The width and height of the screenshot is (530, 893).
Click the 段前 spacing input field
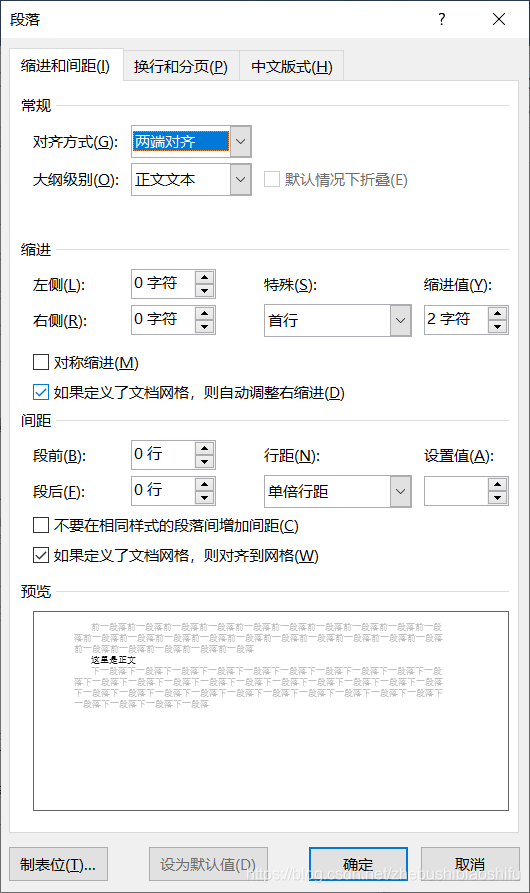click(x=163, y=454)
